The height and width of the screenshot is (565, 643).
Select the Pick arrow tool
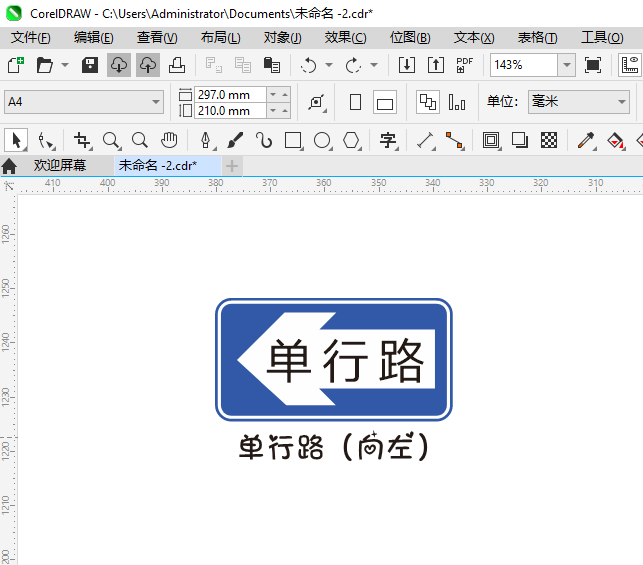(16, 140)
